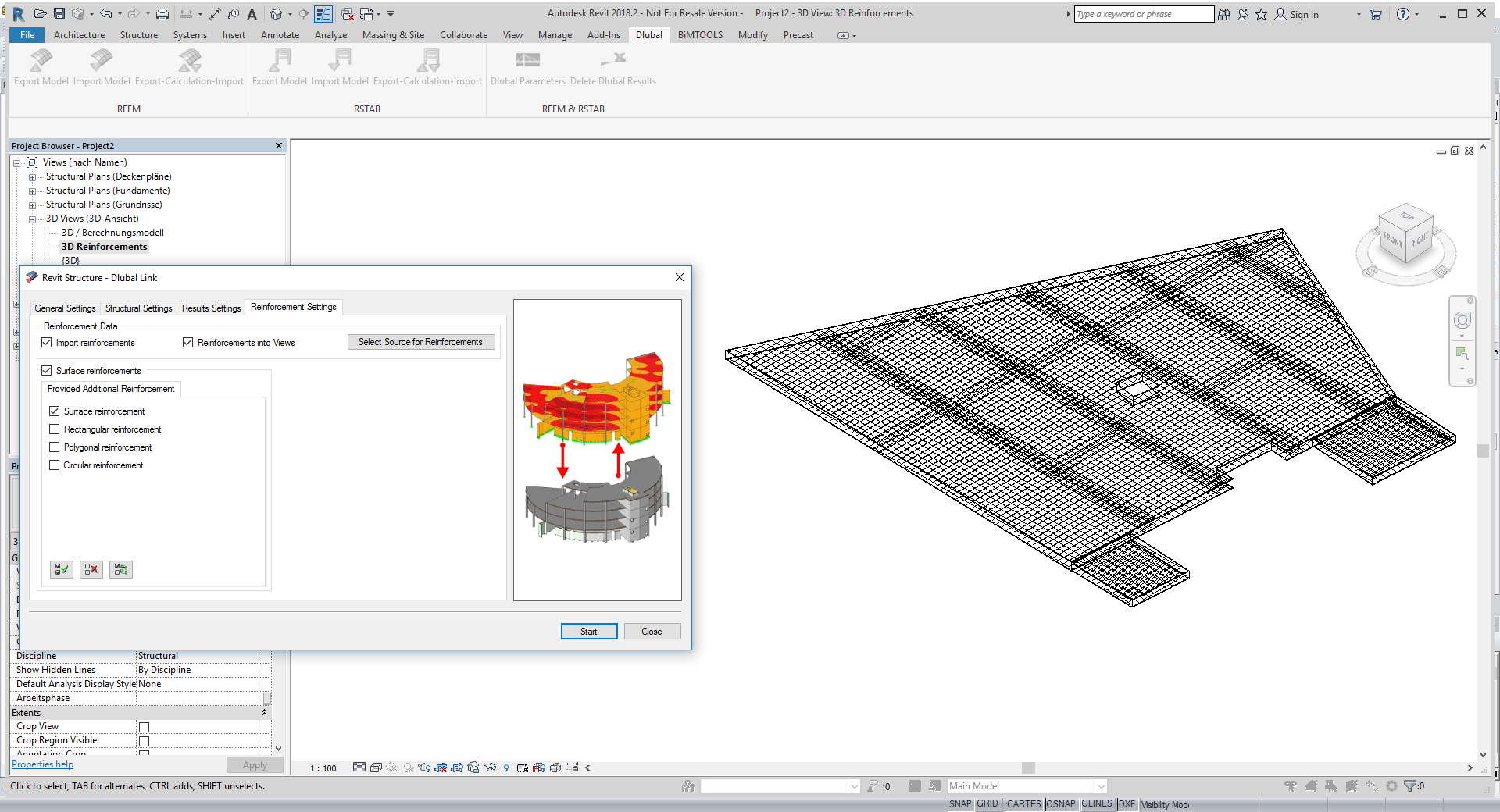Collapse Views (nach Namen) root node
Screen dimensions: 1500x812
[x=16, y=163]
